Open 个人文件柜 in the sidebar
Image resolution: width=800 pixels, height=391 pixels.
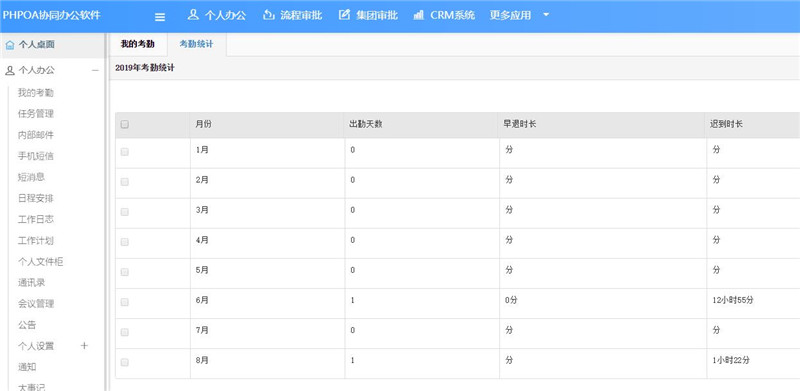41,262
